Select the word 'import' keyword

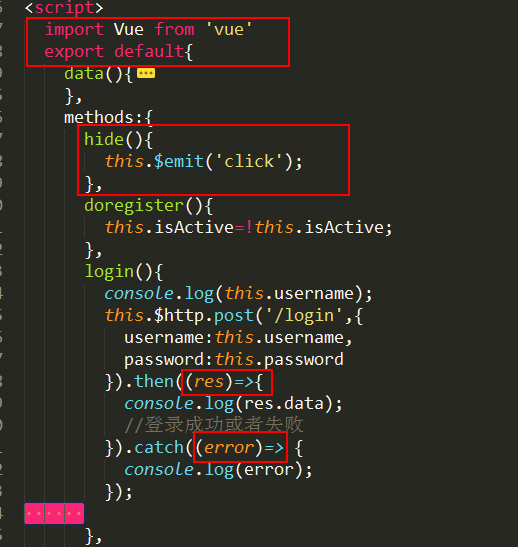point(74,29)
